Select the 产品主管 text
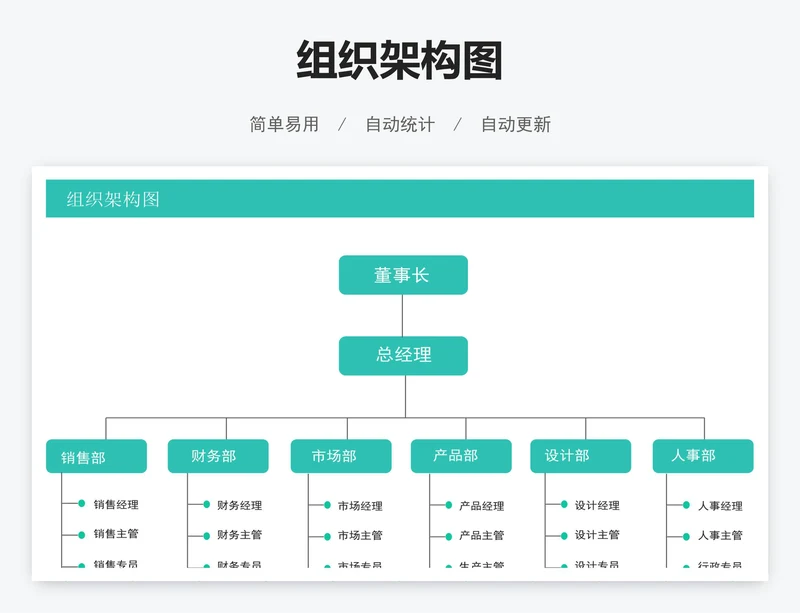 [482, 535]
